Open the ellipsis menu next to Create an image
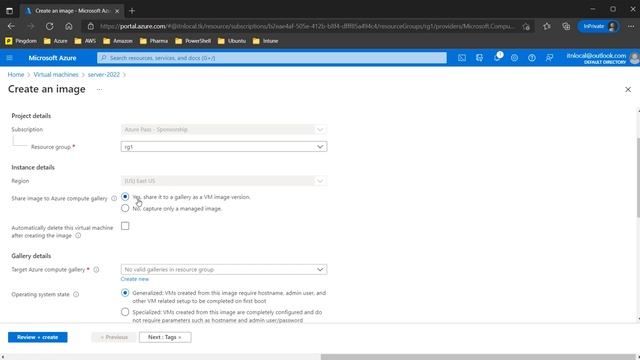This screenshot has height=360, width=640. (100, 89)
